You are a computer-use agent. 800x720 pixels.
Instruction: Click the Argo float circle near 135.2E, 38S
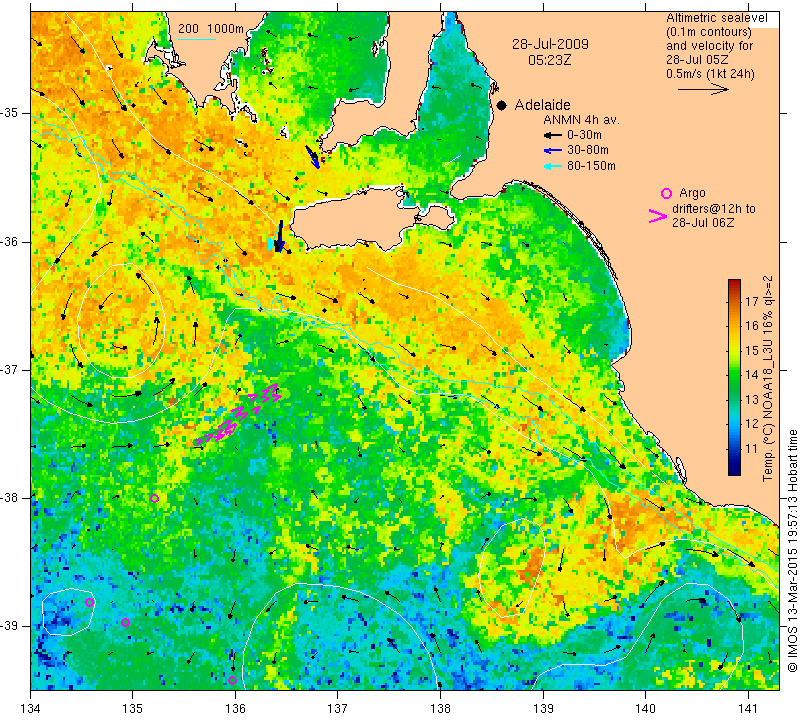pyautogui.click(x=155, y=499)
